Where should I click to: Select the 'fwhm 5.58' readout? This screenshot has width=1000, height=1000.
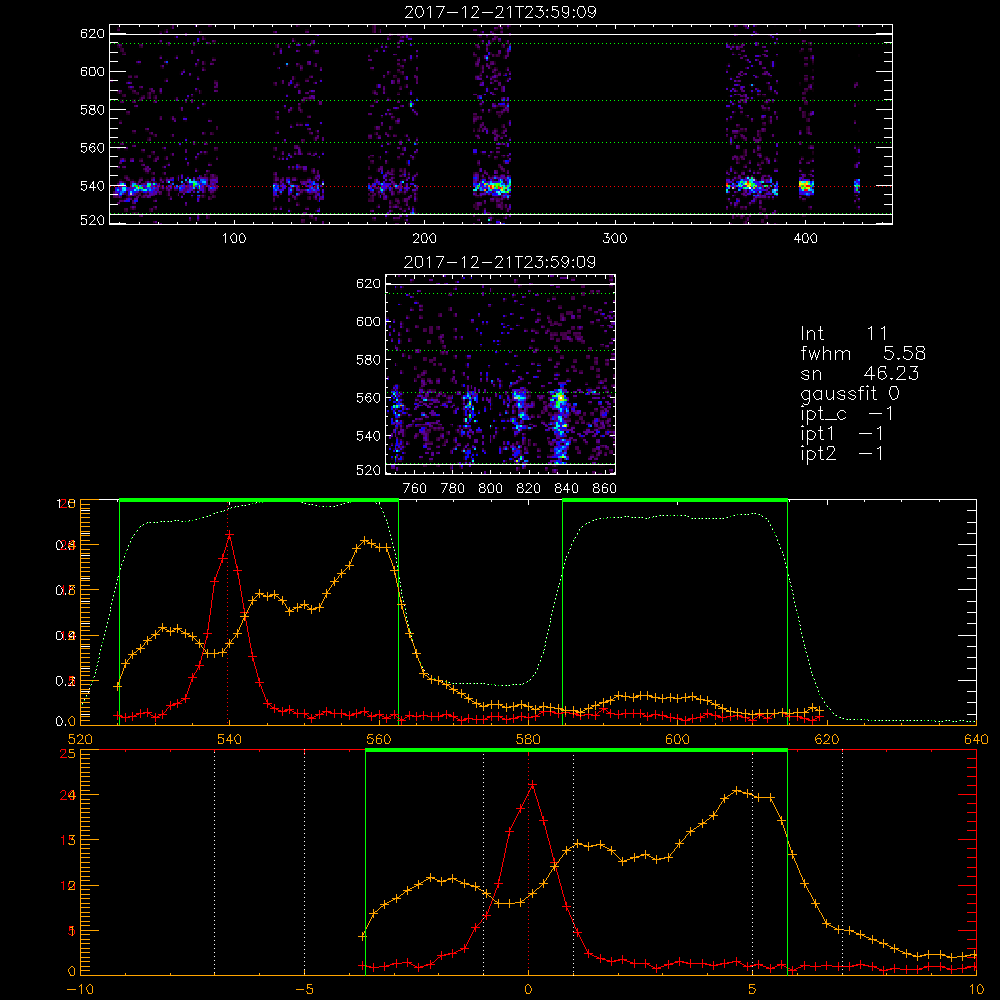tap(863, 353)
